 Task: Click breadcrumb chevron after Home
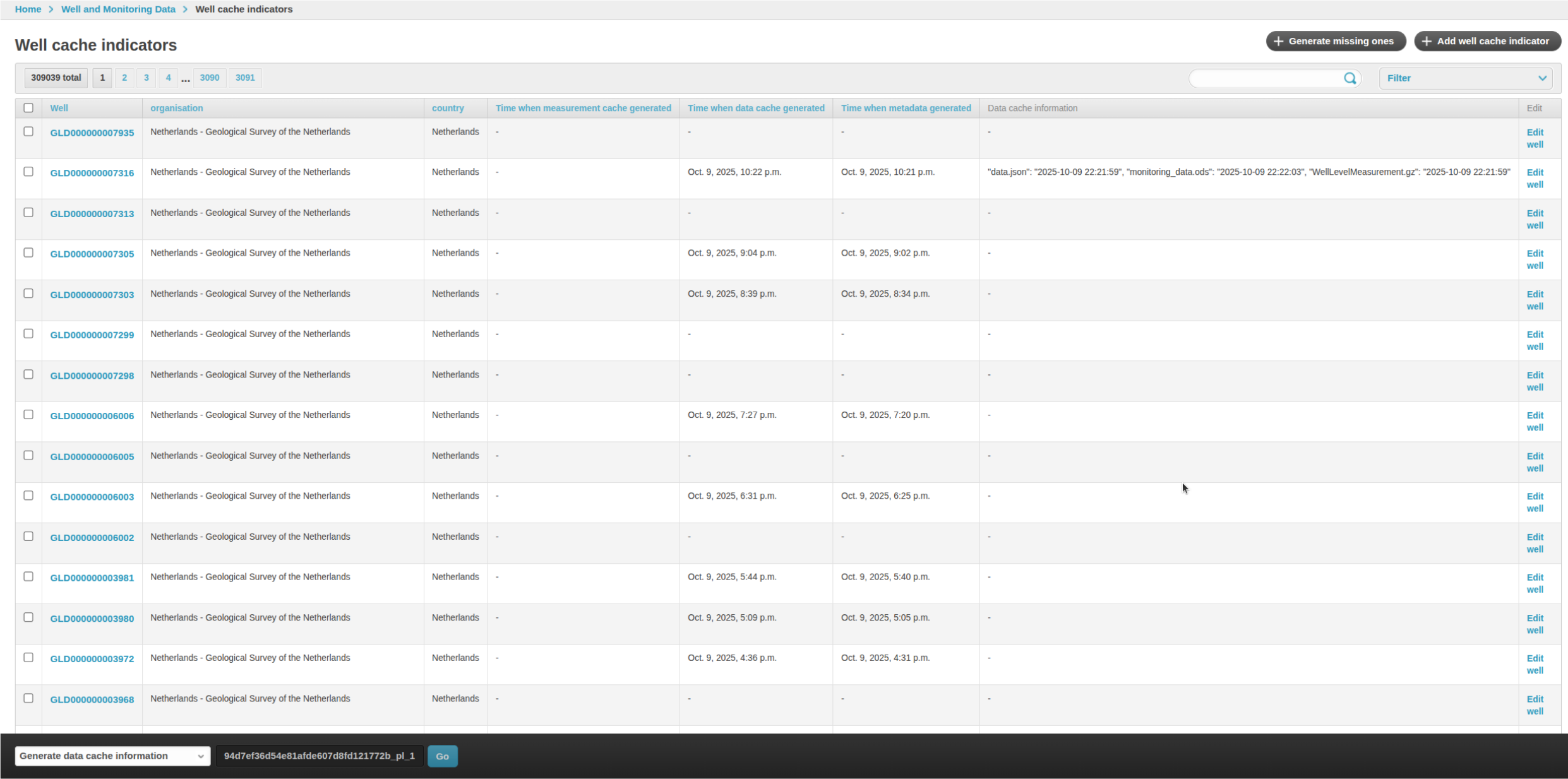click(51, 9)
